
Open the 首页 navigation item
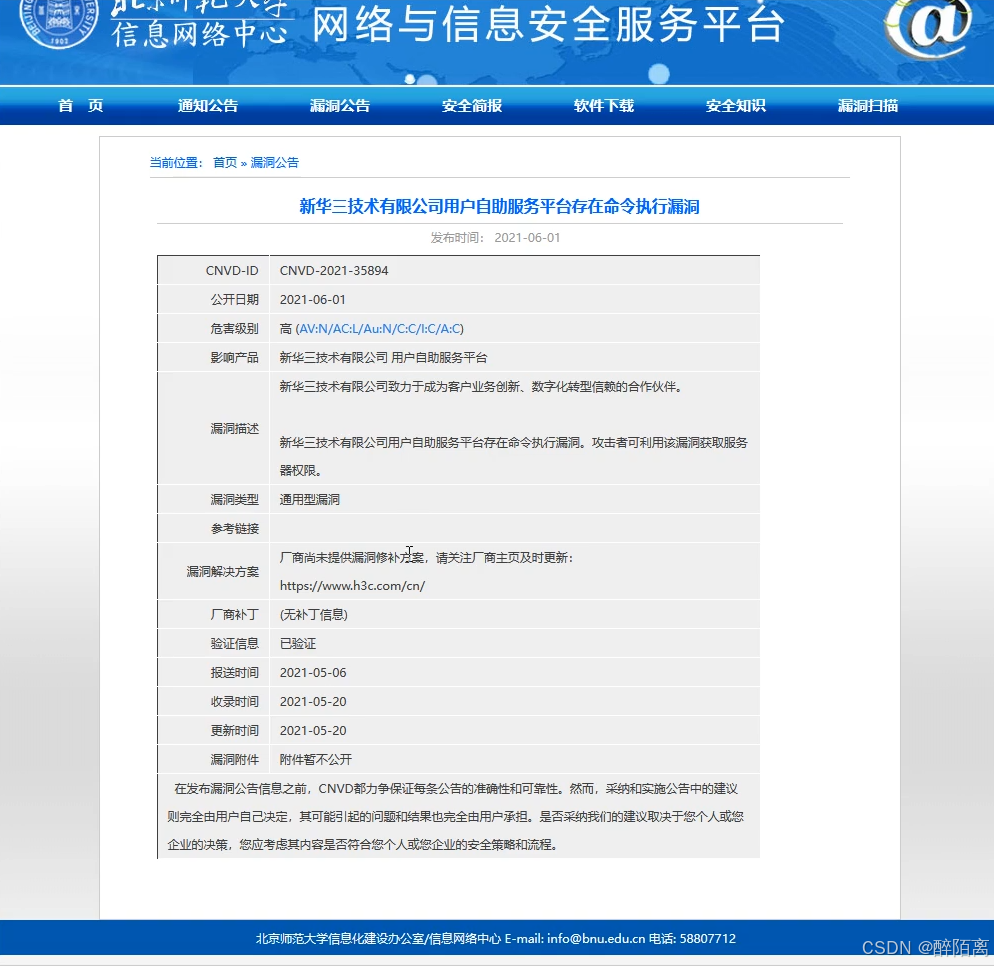click(81, 106)
